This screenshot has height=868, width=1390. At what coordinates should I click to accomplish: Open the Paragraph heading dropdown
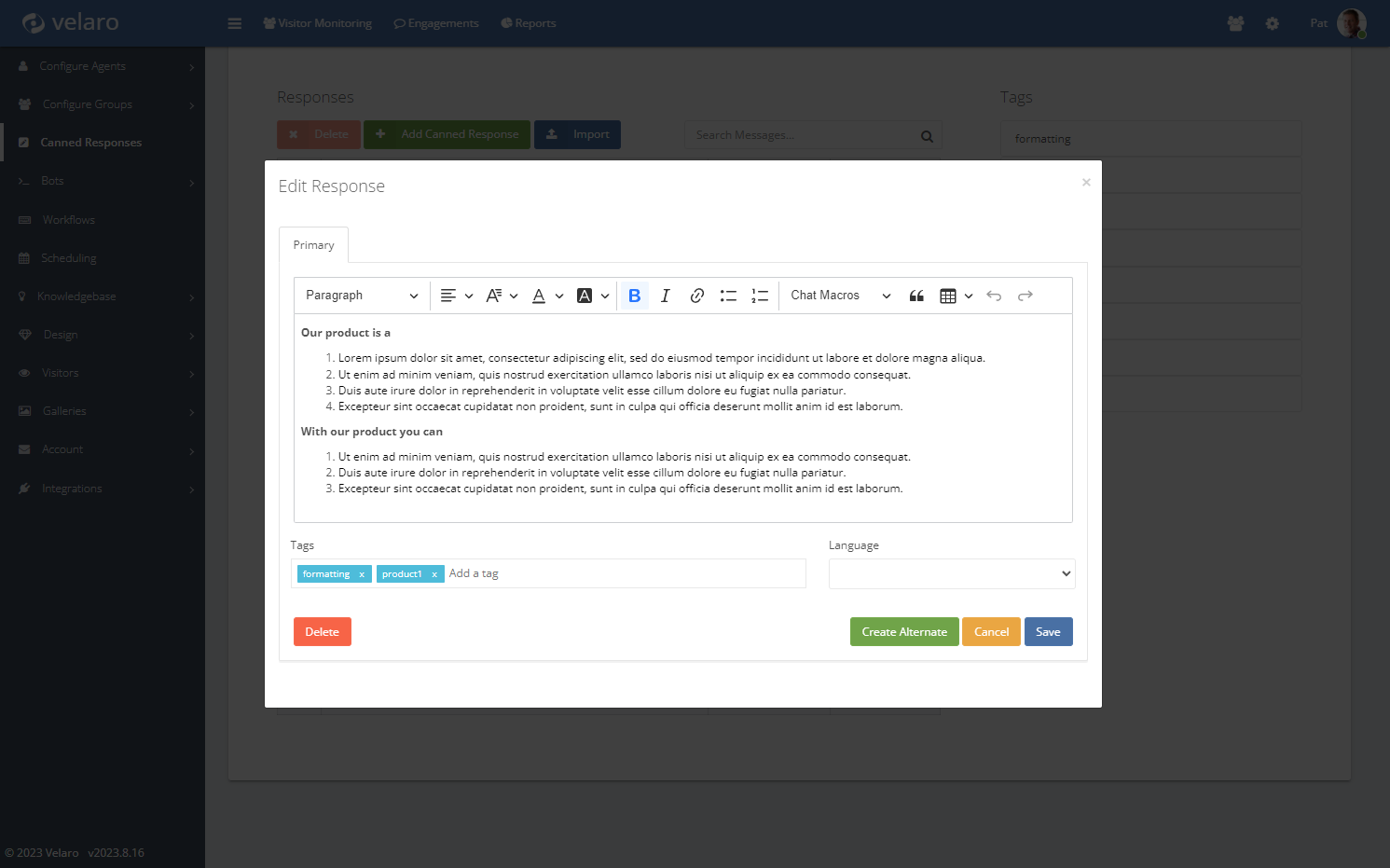point(361,296)
